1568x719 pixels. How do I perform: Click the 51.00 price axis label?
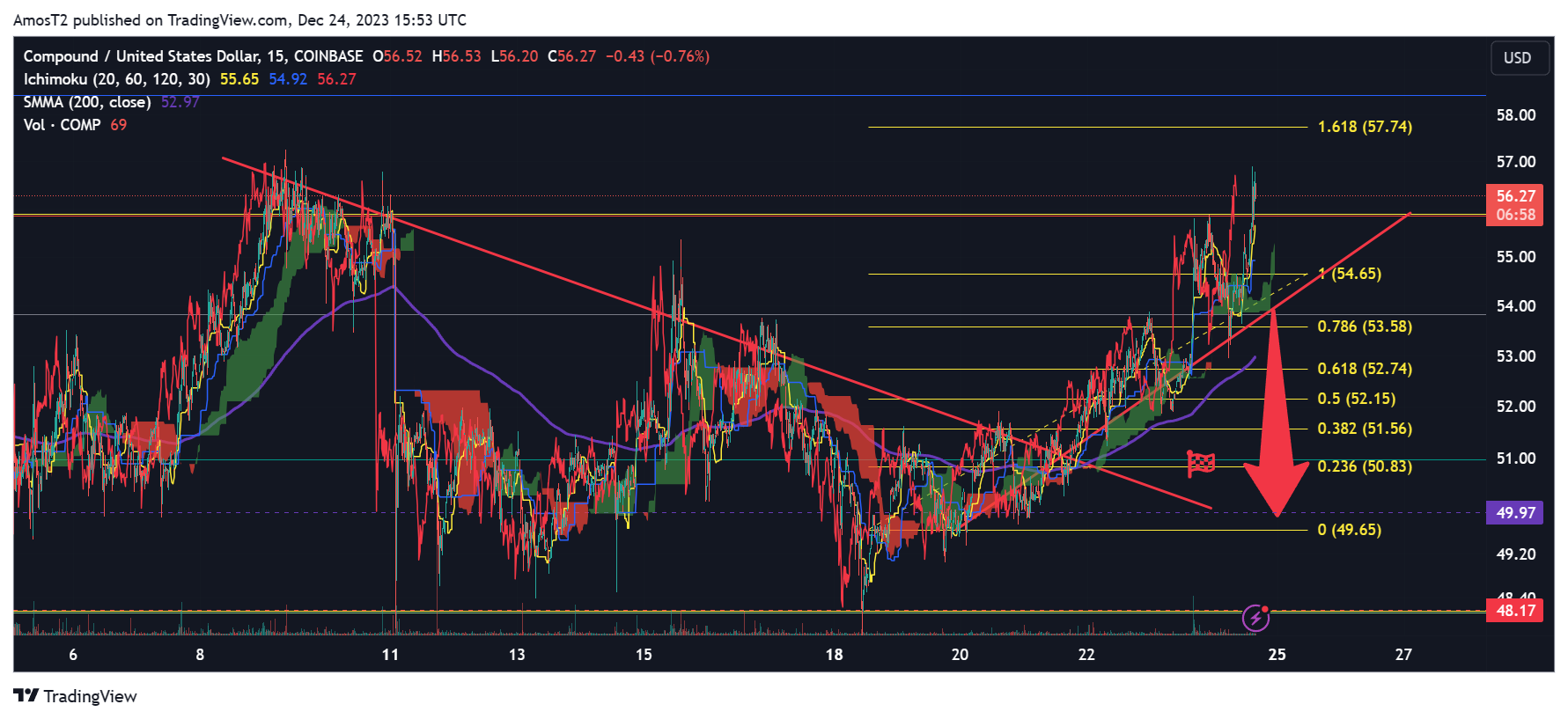click(x=1516, y=459)
